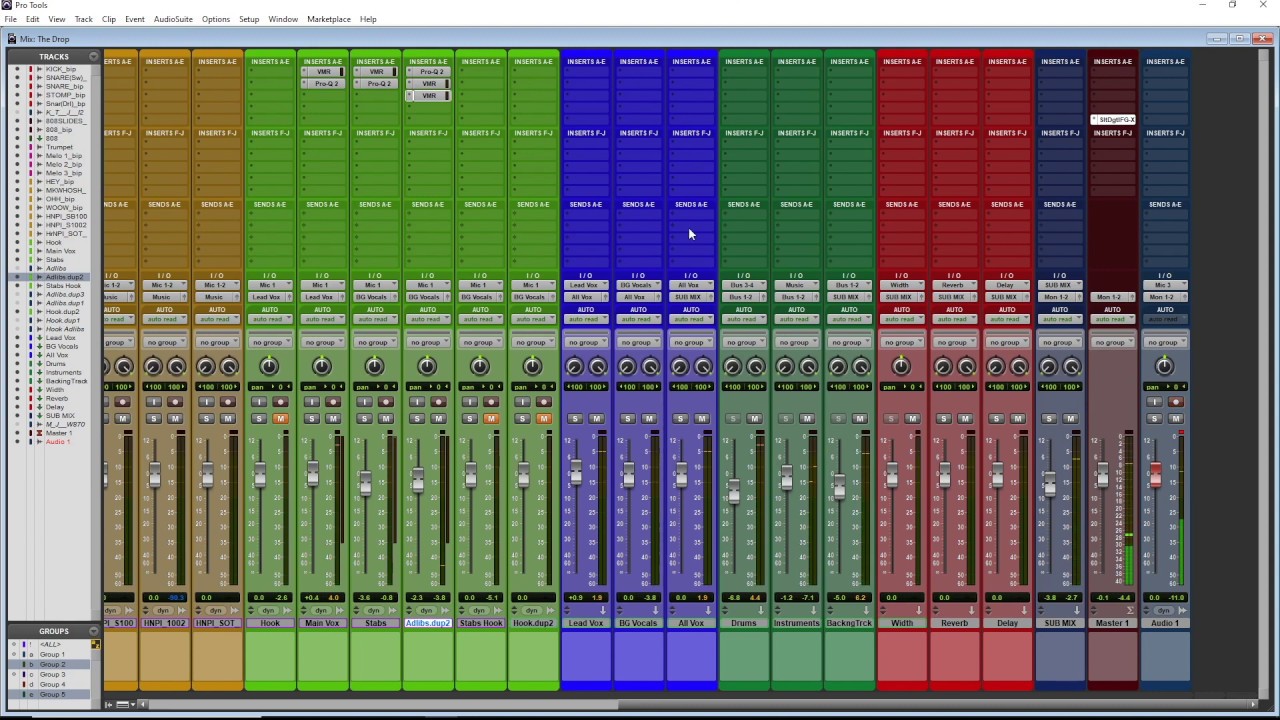Open Audio 1 group assignment selector
The image size is (1280, 720).
[1165, 342]
